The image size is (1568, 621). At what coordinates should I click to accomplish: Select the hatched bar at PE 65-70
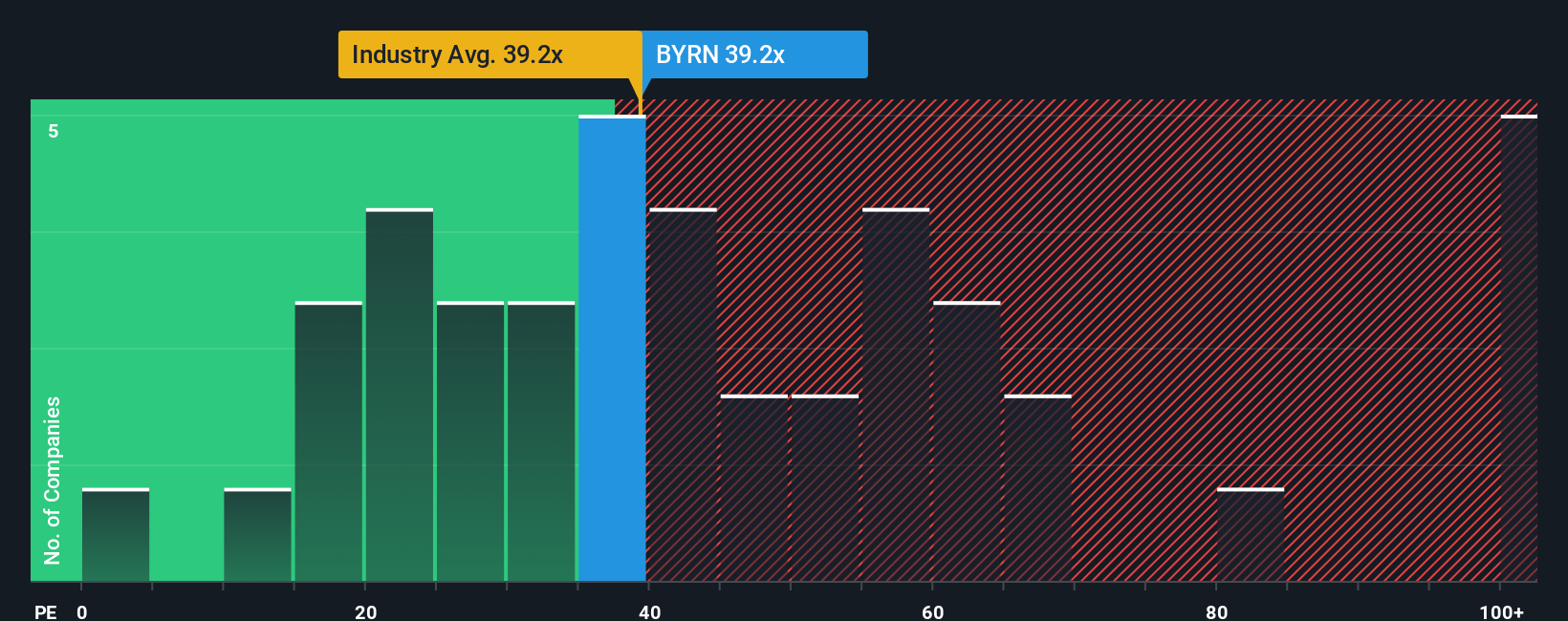tap(1037, 488)
